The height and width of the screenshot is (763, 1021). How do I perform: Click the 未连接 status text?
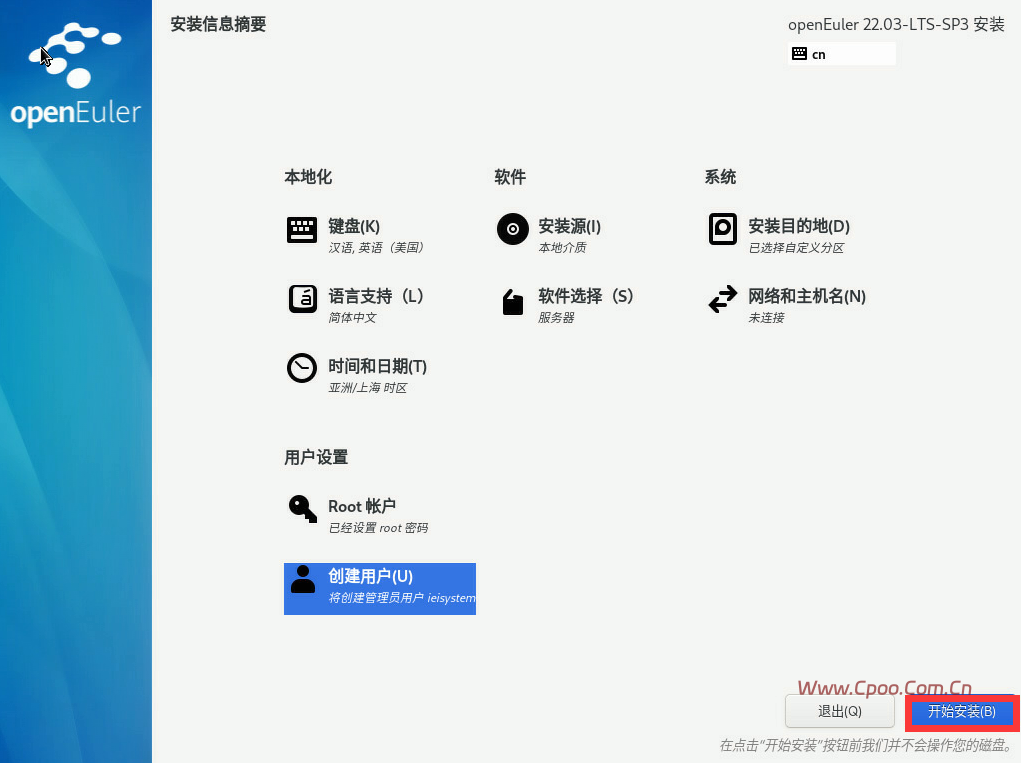click(766, 318)
